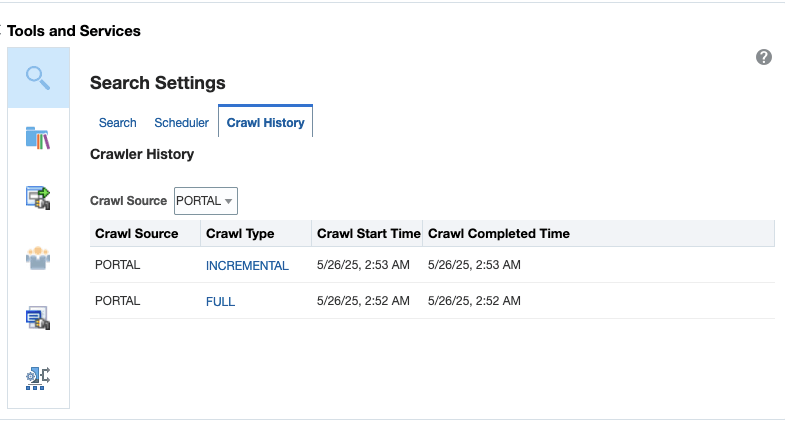This screenshot has height=422, width=785.
Task: Select the PORTAL cell in the FULL row
Action: 117,300
